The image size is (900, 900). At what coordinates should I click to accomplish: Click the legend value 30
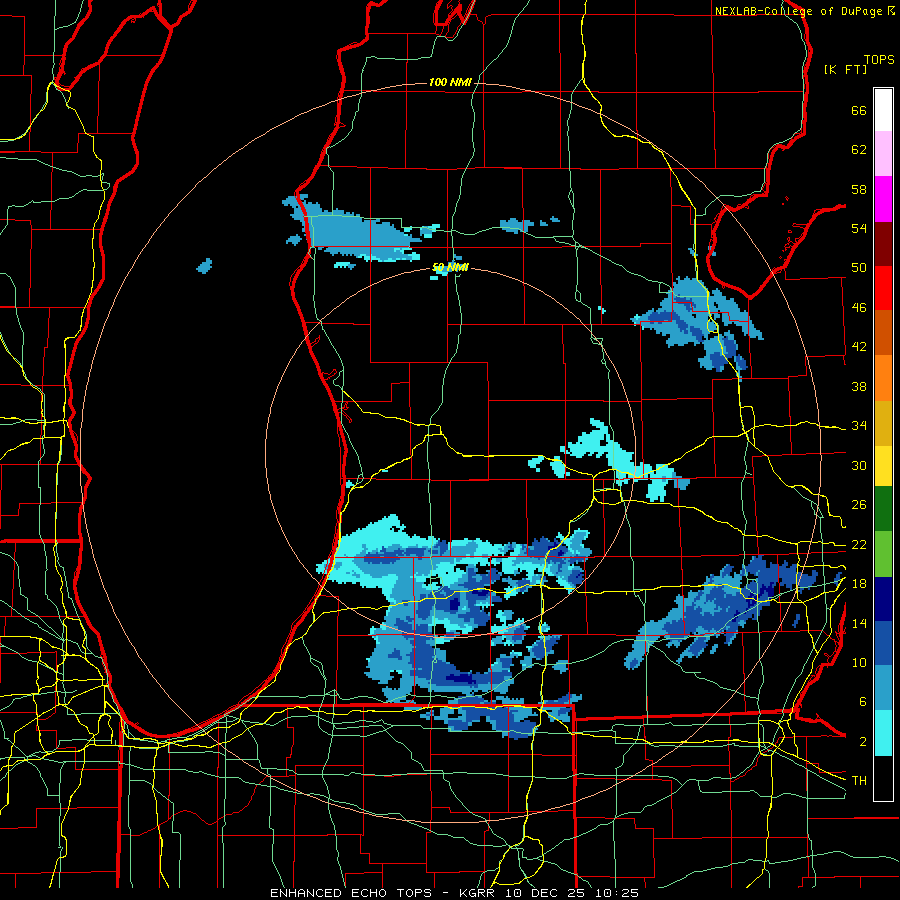[x=859, y=465]
